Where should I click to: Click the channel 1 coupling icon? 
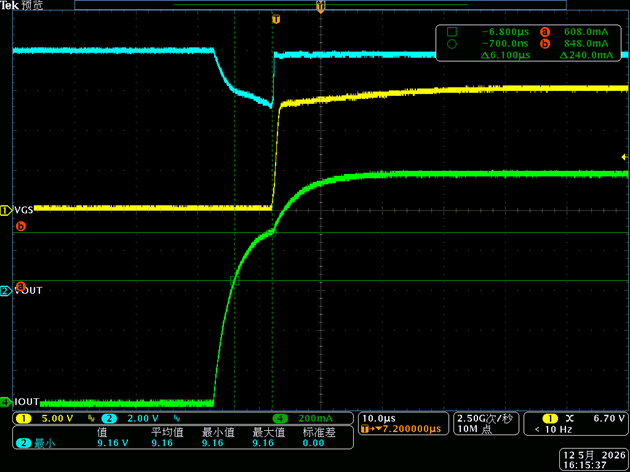[x=91, y=419]
